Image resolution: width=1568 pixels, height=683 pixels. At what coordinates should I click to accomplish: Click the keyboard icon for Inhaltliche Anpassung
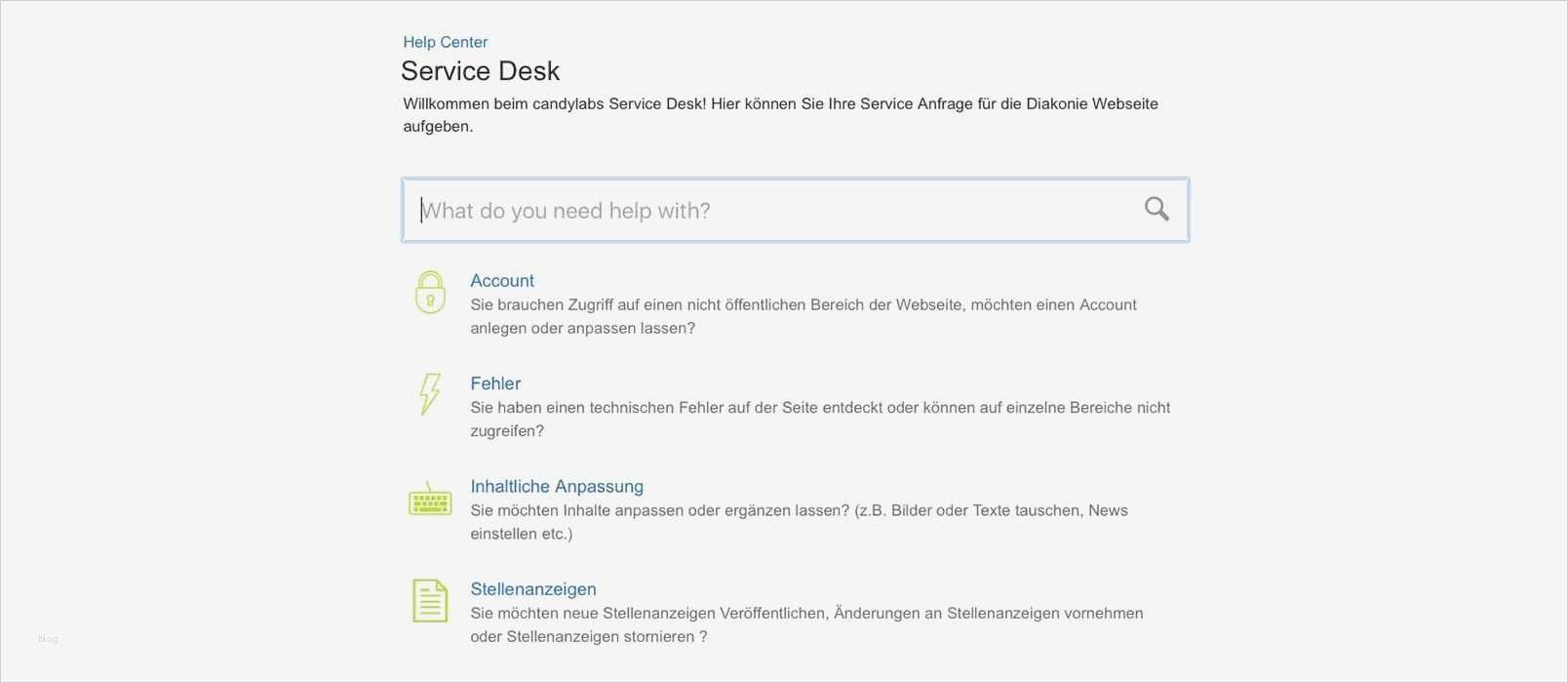coord(430,499)
